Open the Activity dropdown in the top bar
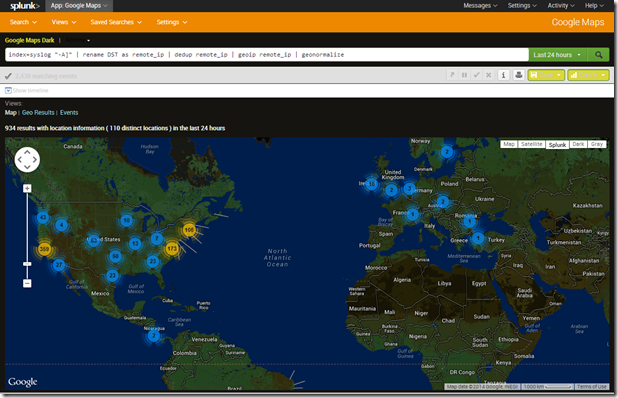The image size is (618, 398). (x=560, y=6)
